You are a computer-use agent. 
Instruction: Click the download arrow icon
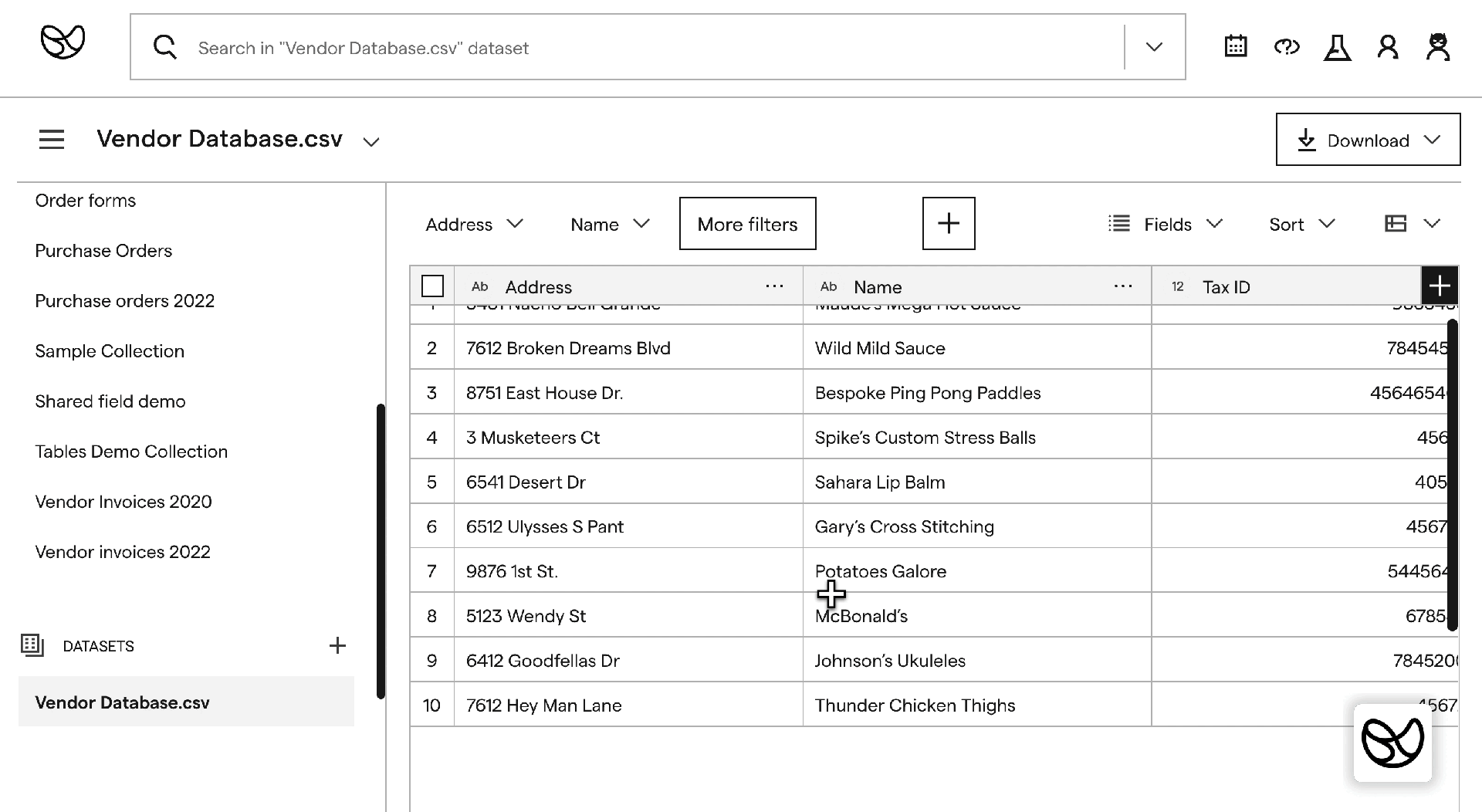pyautogui.click(x=1306, y=140)
